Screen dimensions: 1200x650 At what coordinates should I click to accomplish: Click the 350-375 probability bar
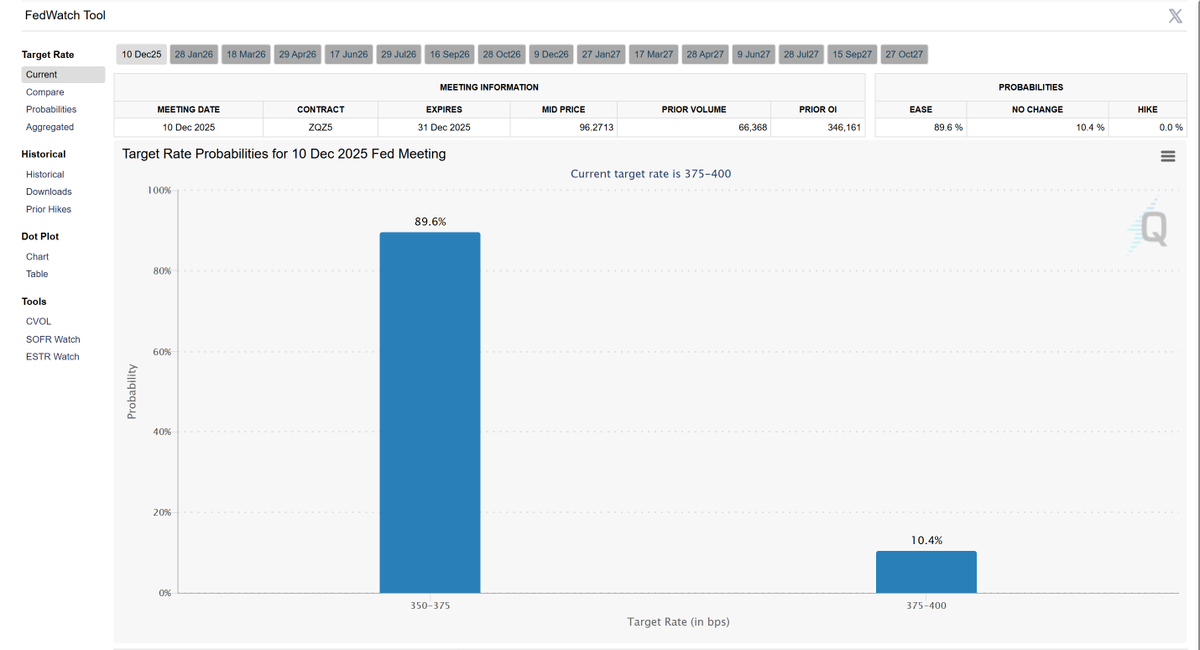coord(430,413)
